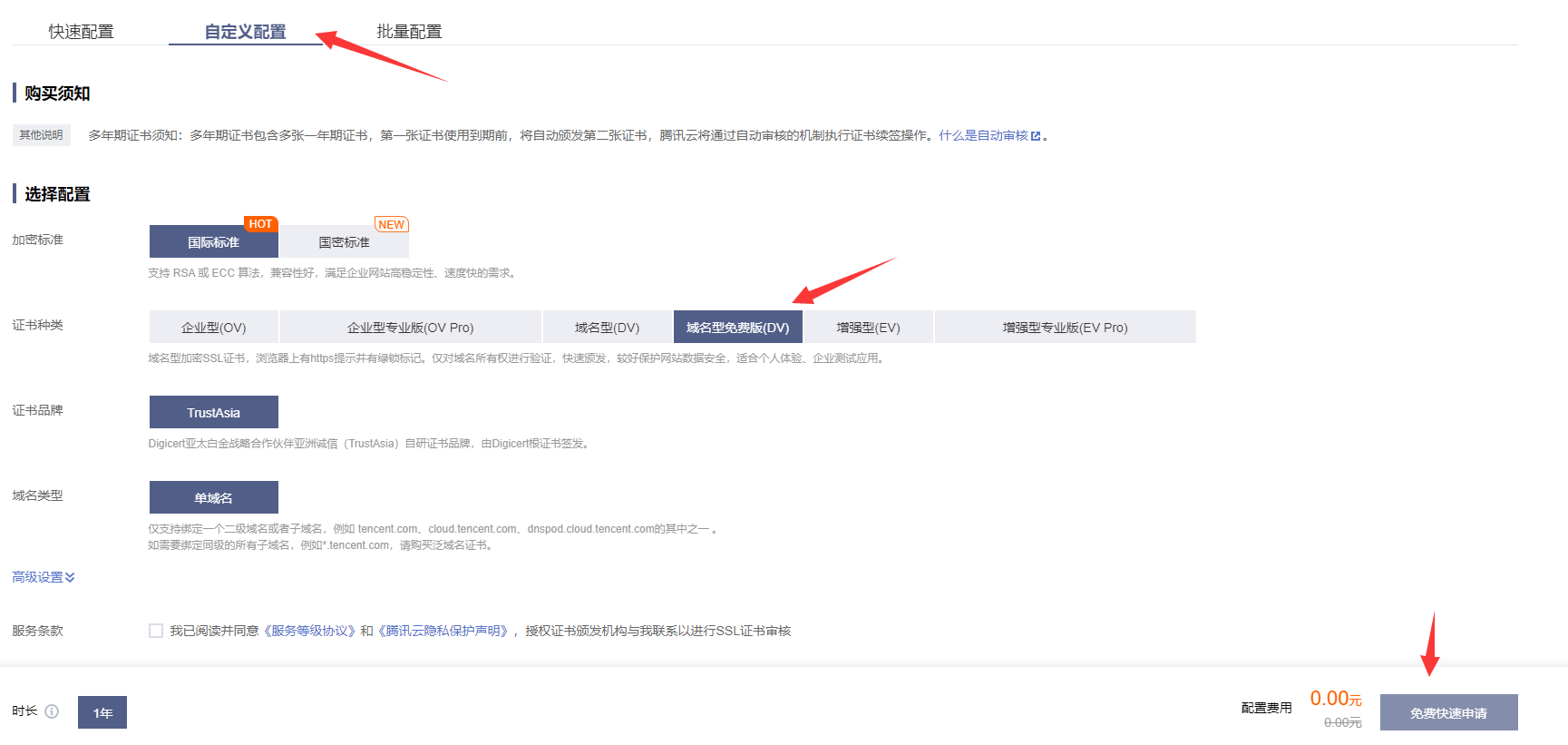Viewport: 1568px width, 745px height.
Task: Open the 《服务等级协议》 link
Action: coord(309,631)
